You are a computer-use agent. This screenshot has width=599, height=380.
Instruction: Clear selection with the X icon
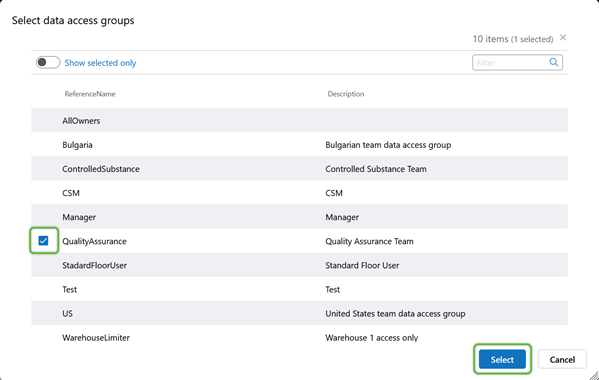[x=563, y=37]
